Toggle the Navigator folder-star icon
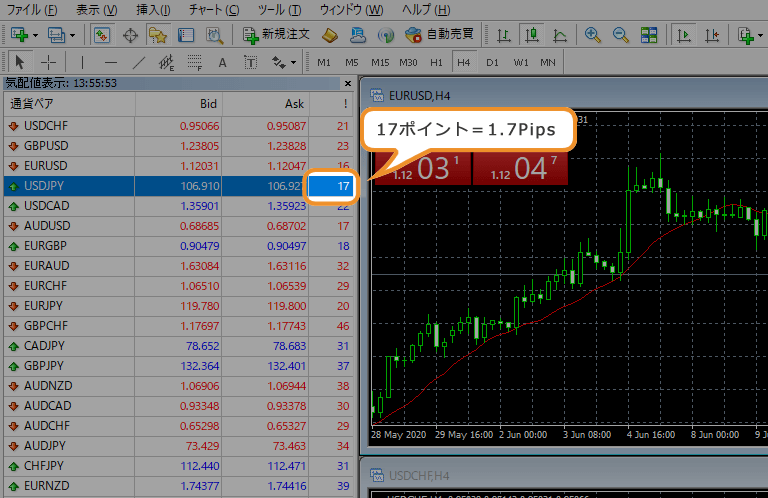The height and width of the screenshot is (498, 768). [x=157, y=35]
